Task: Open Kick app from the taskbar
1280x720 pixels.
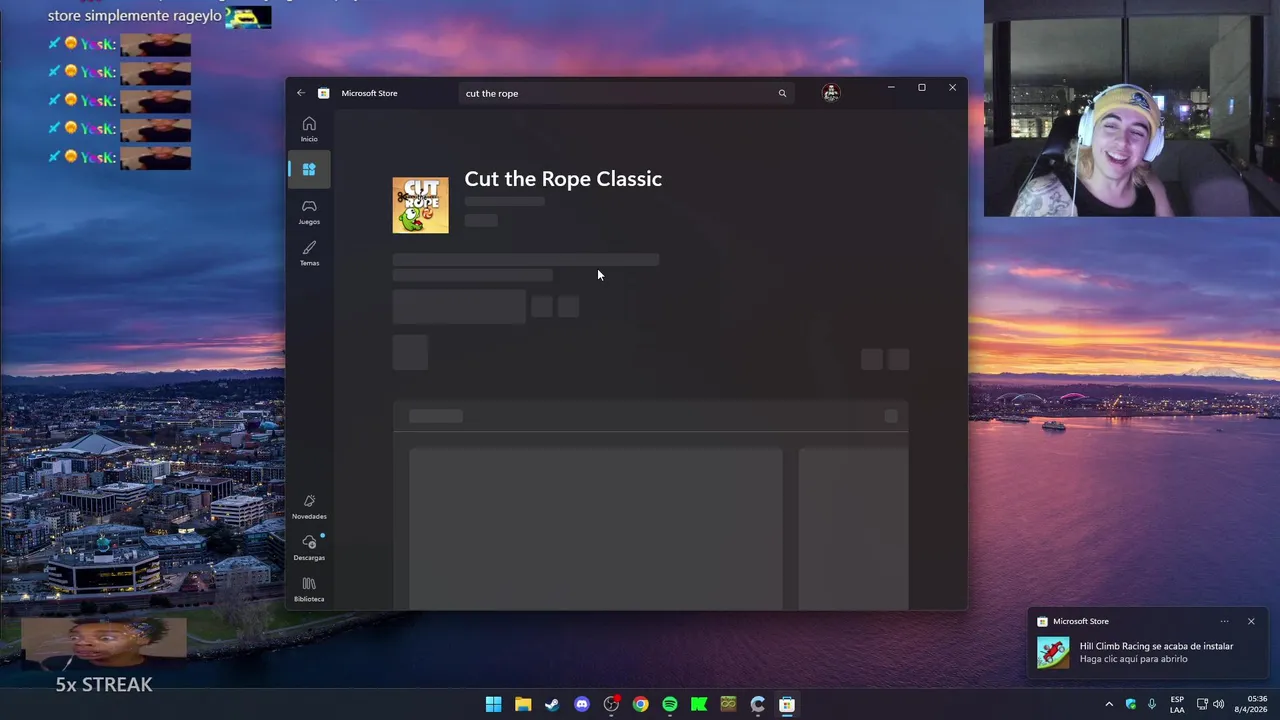Action: (699, 704)
